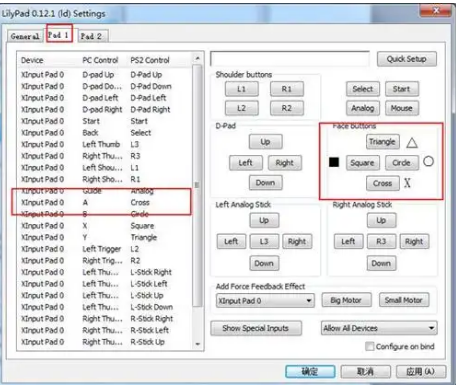Bind the Triangle face button
Viewport: 456px width, 385px height.
point(382,142)
